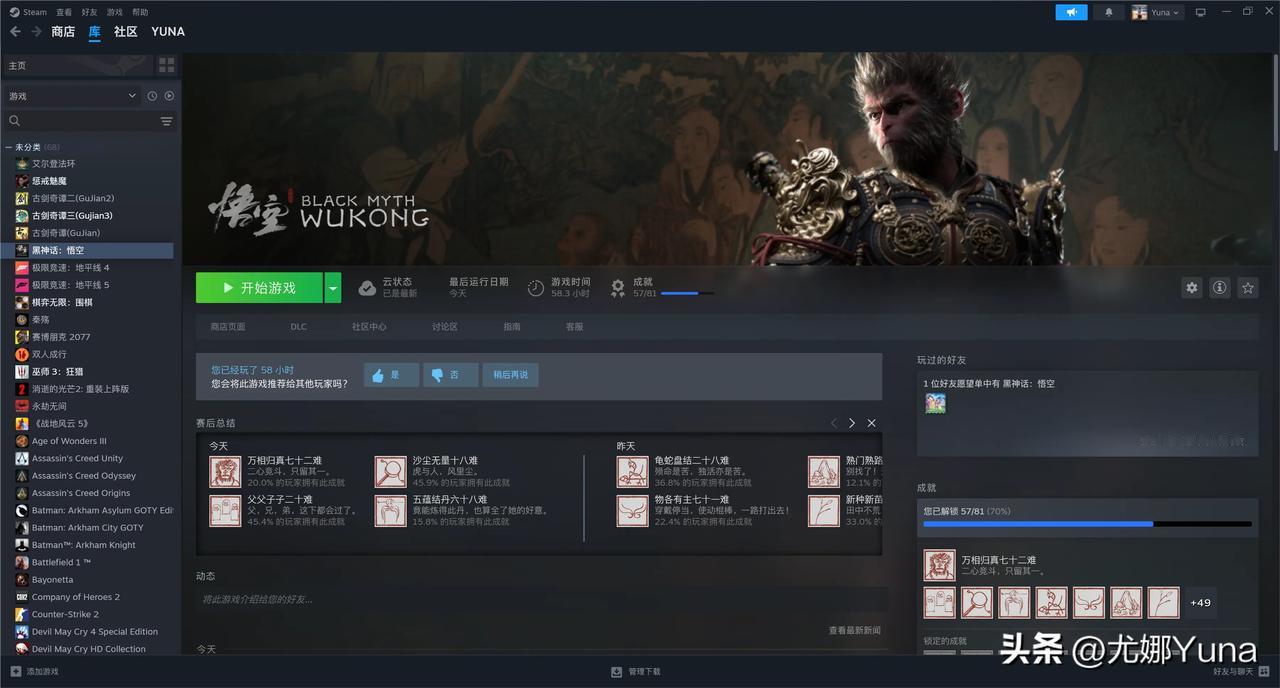Image resolution: width=1280 pixels, height=688 pixels.
Task: Open the 好友 menu
Action: point(89,12)
